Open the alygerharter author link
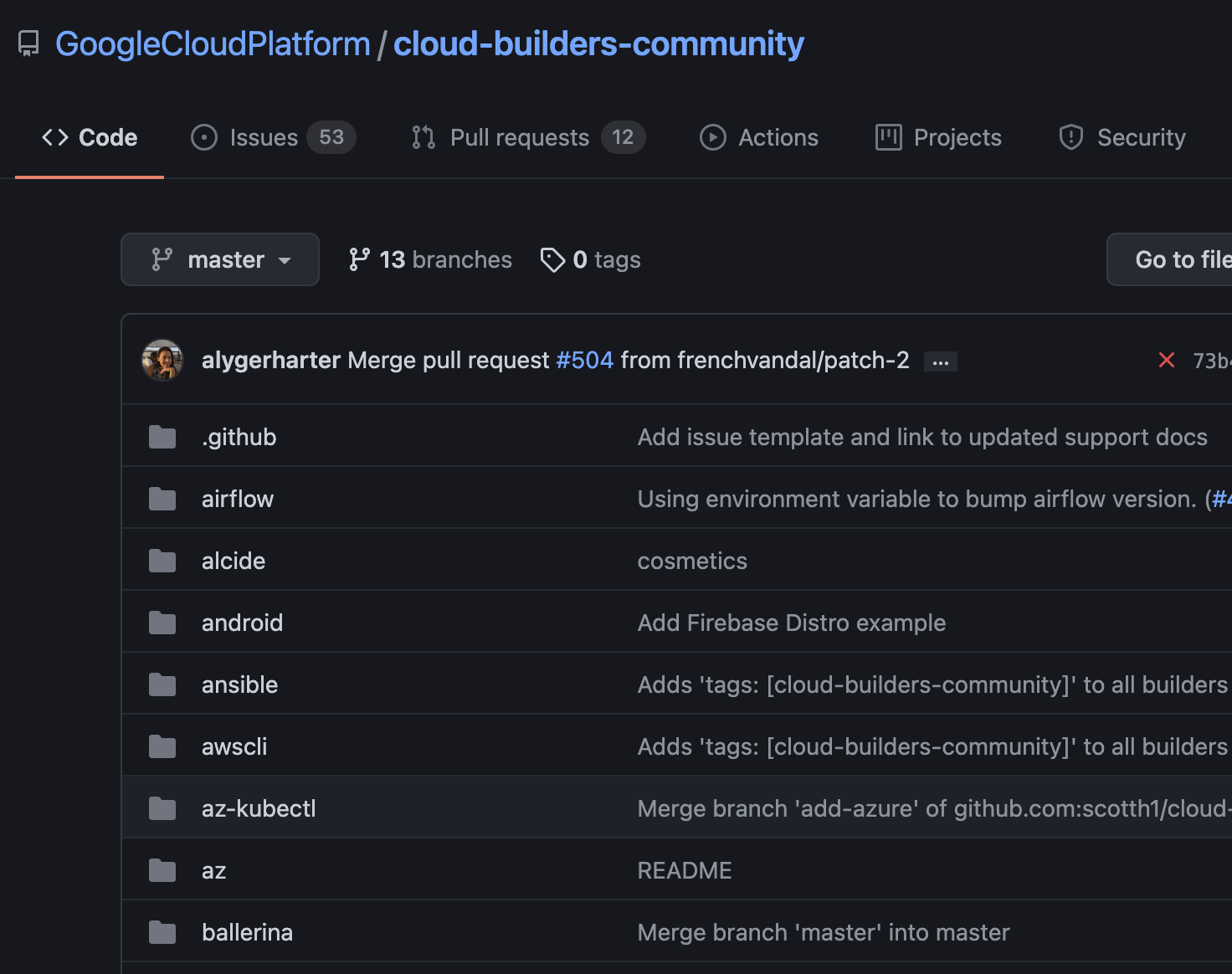The width and height of the screenshot is (1232, 974). click(x=271, y=360)
